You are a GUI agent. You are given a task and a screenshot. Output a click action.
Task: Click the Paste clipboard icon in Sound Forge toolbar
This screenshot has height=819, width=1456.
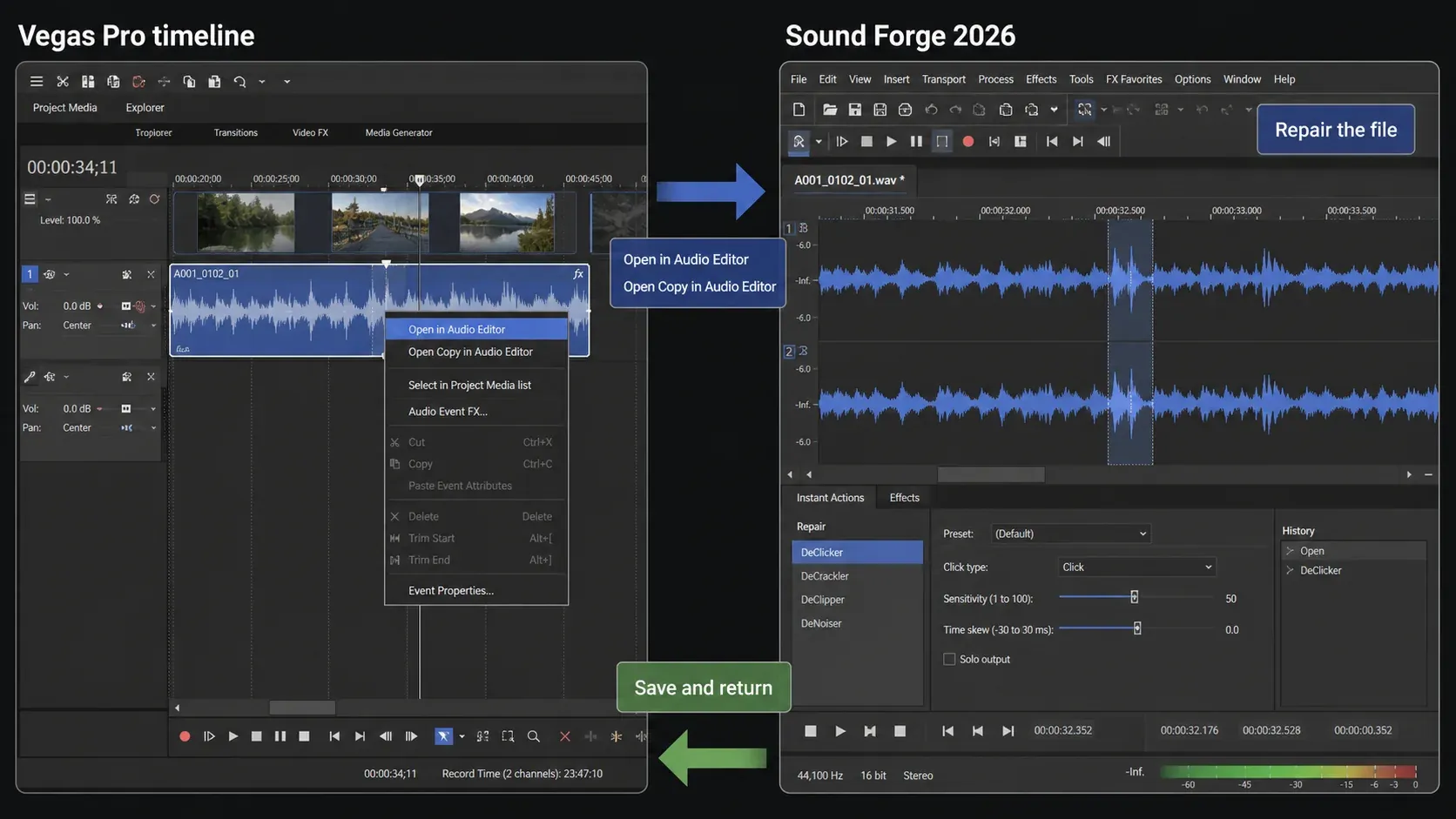click(1006, 110)
